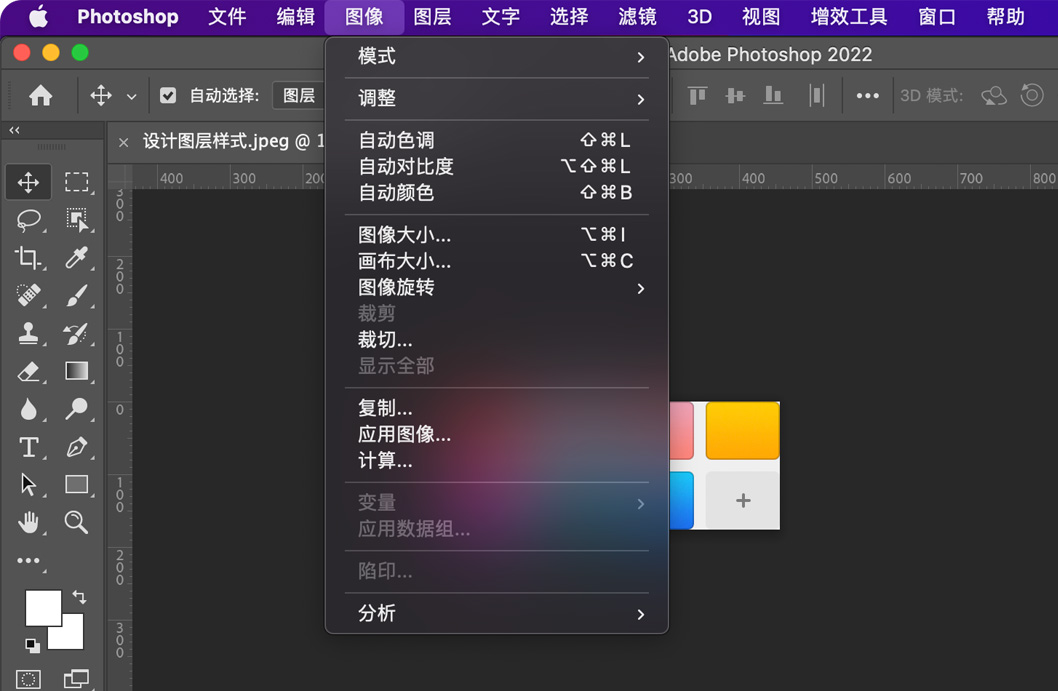
Task: Select the Lasso tool
Action: tap(28, 220)
